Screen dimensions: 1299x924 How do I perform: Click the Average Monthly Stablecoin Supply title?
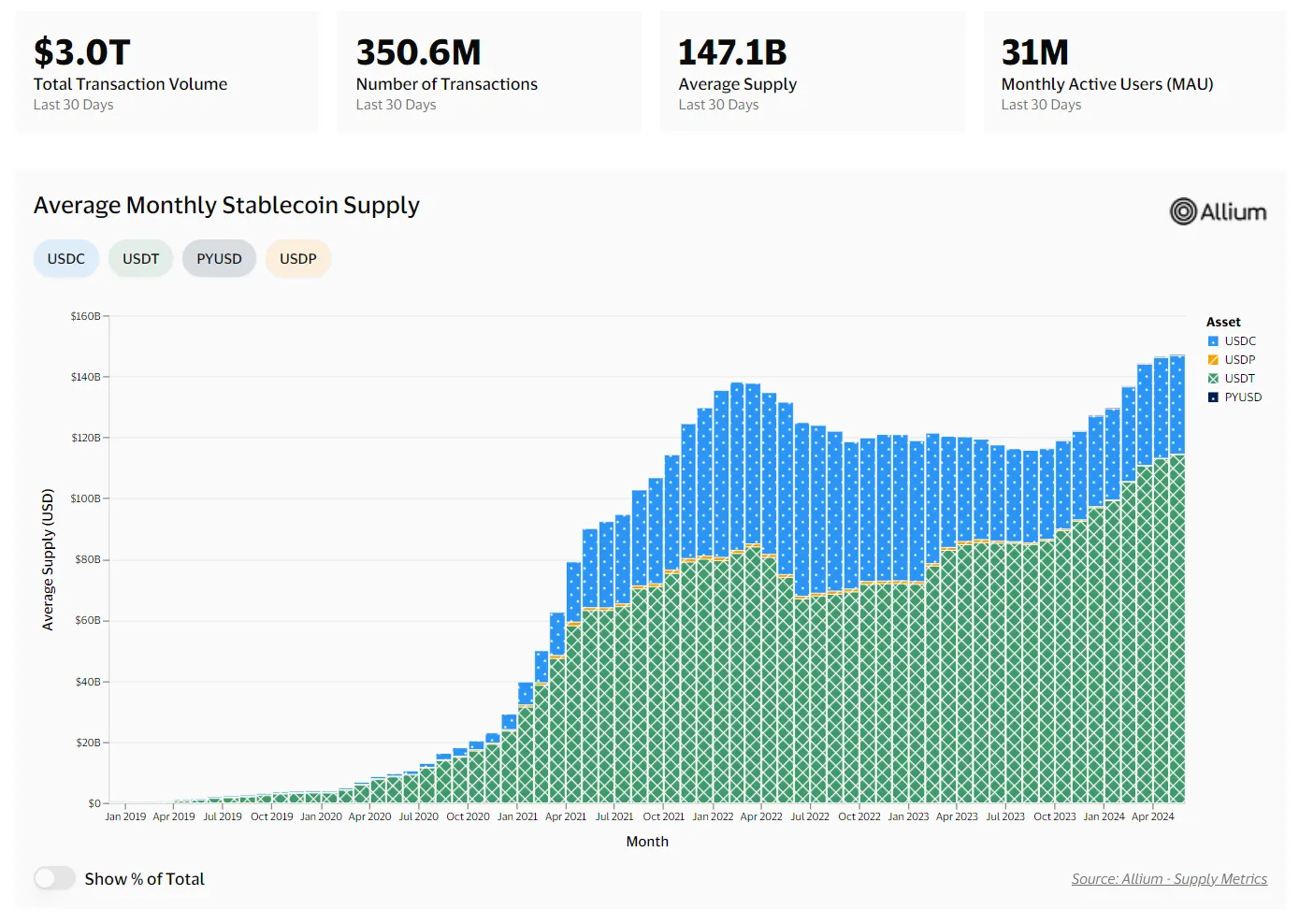pyautogui.click(x=226, y=206)
